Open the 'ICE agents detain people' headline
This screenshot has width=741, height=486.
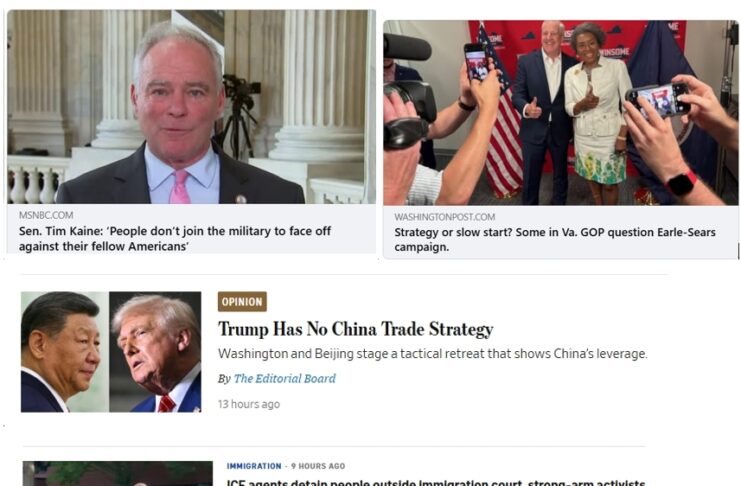click(436, 482)
